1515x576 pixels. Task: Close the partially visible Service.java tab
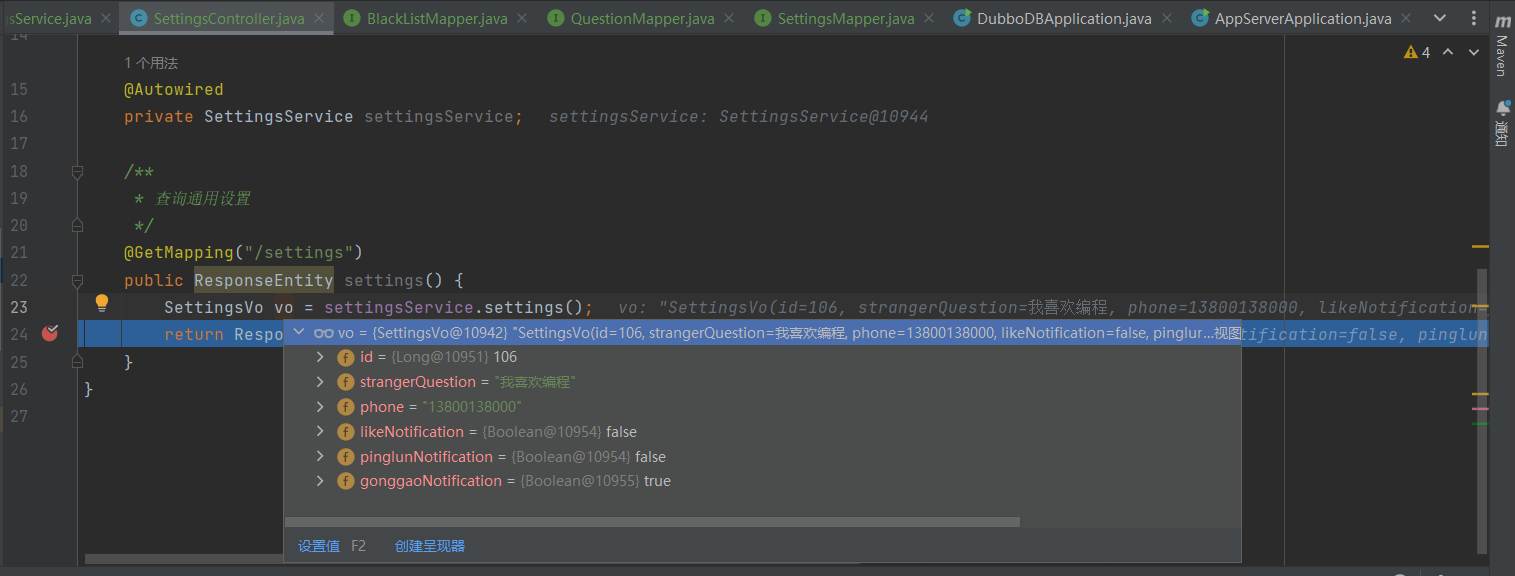coord(106,18)
